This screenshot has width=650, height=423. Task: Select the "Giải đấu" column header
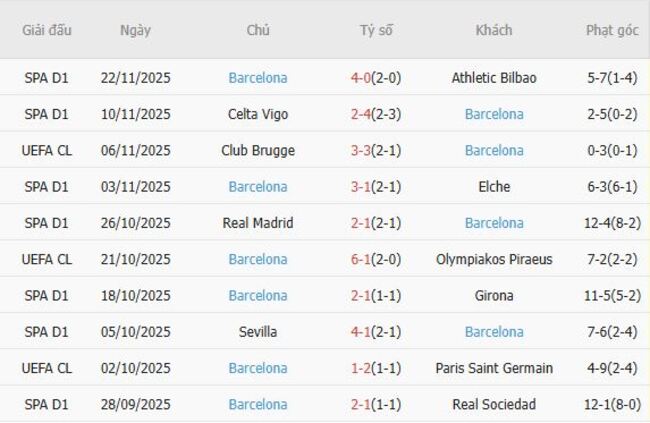pyautogui.click(x=47, y=30)
